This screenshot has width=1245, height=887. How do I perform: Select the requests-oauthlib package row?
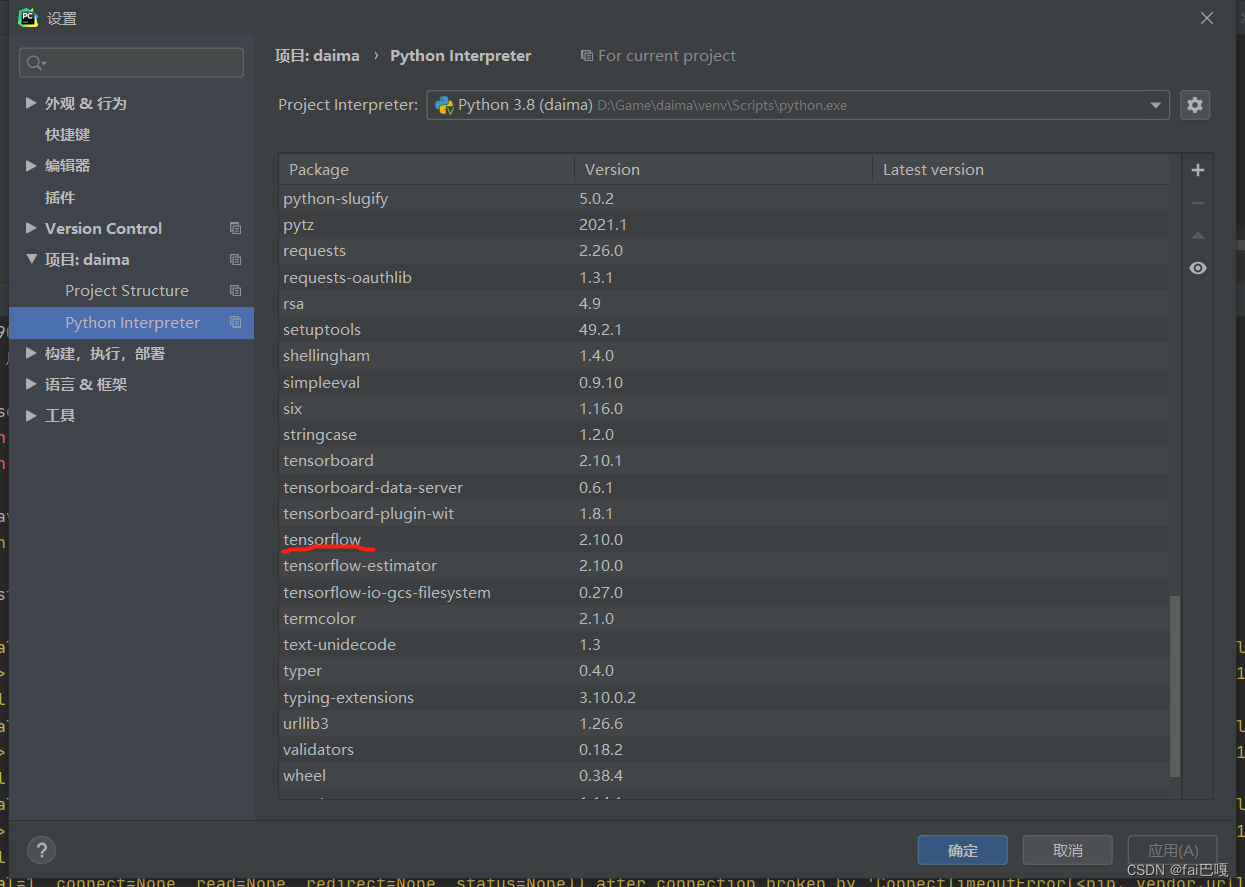coord(724,277)
